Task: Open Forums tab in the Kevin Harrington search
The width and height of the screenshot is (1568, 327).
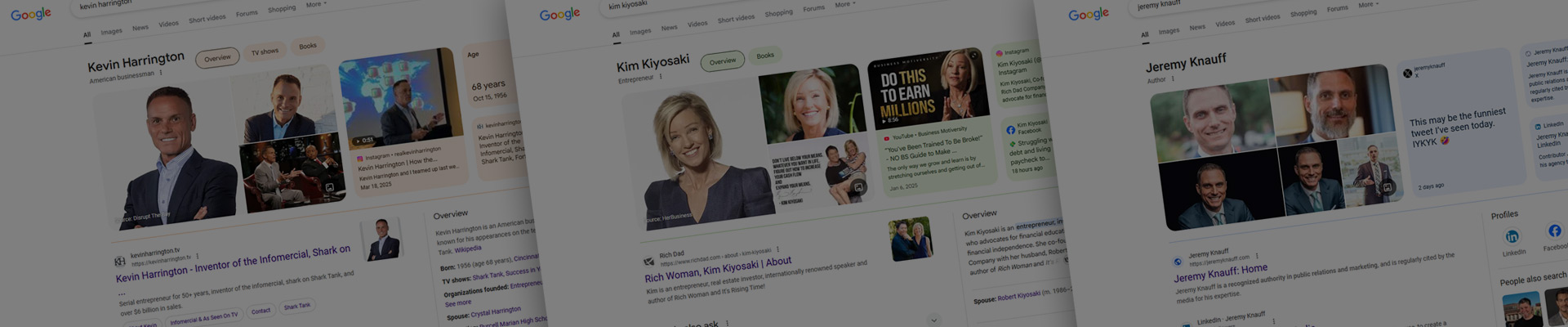Action: 247,13
